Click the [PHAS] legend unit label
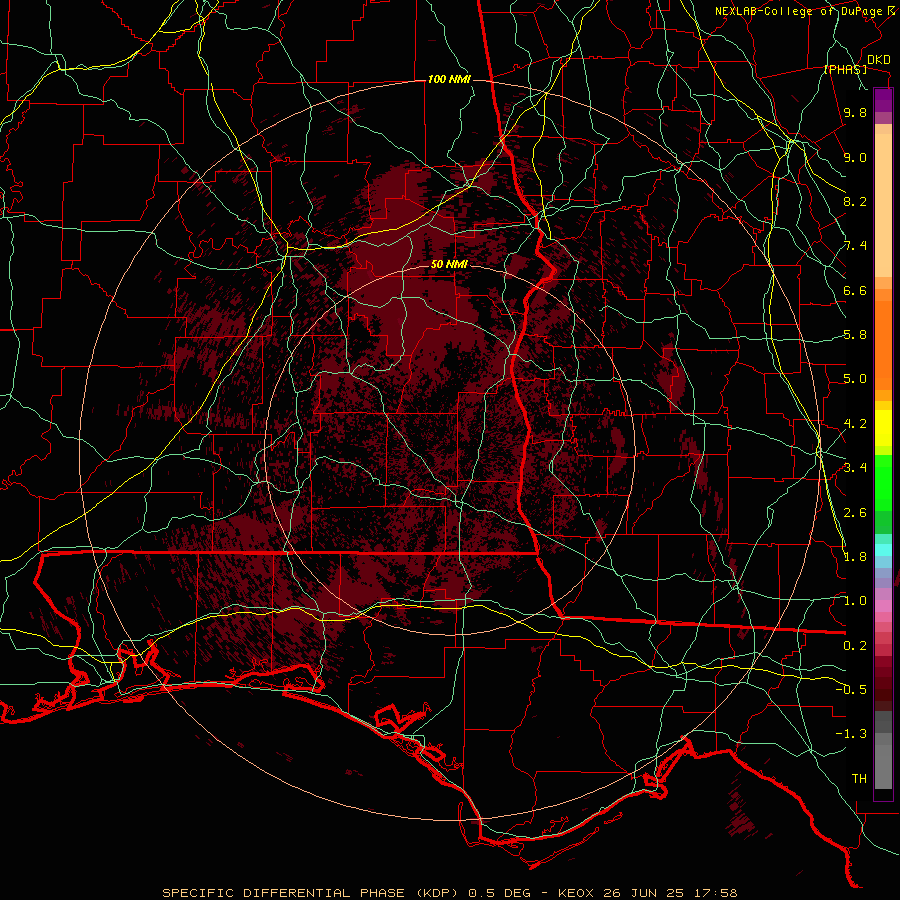900x900 pixels. 845,69
